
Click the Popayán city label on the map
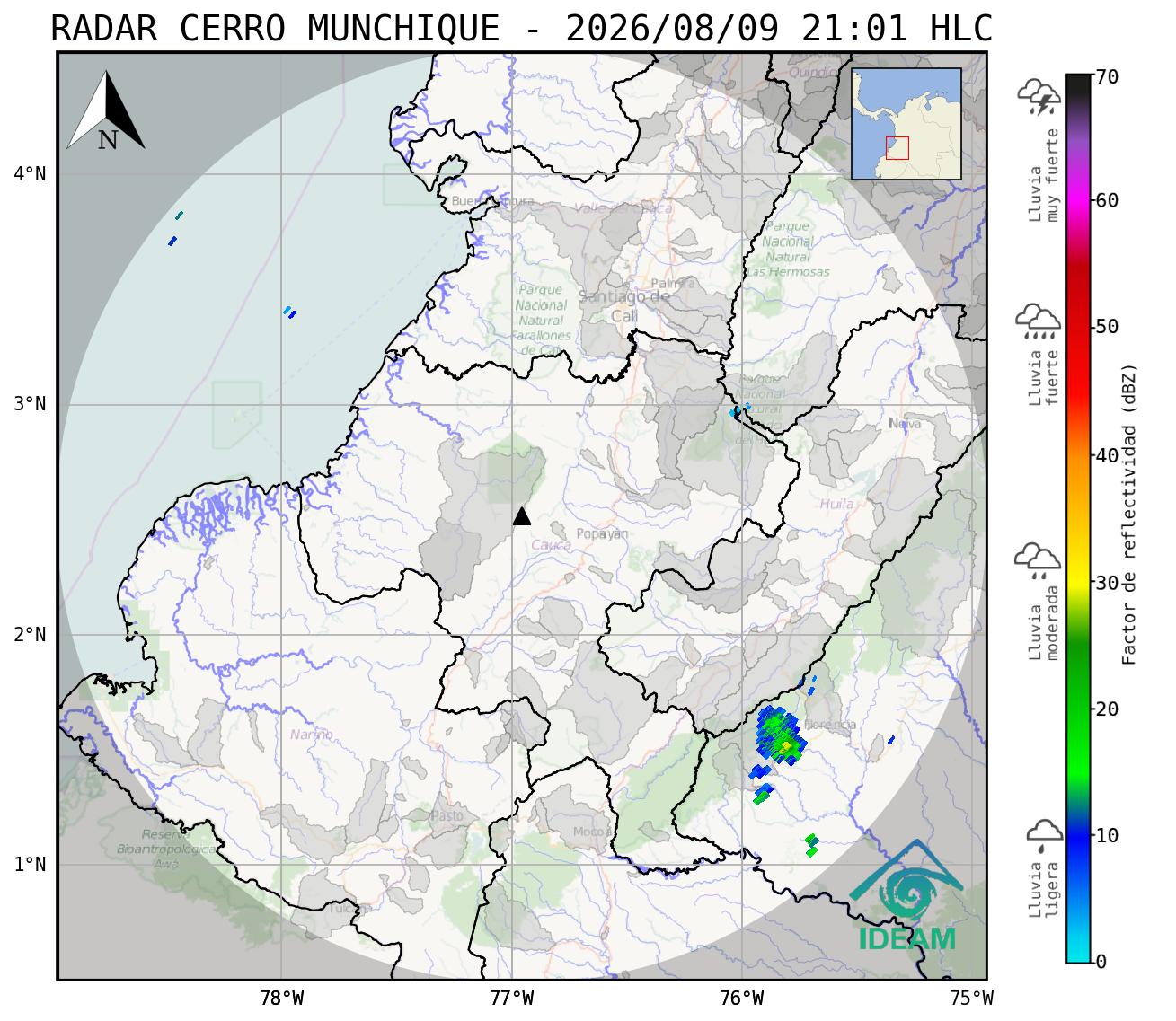tap(602, 534)
